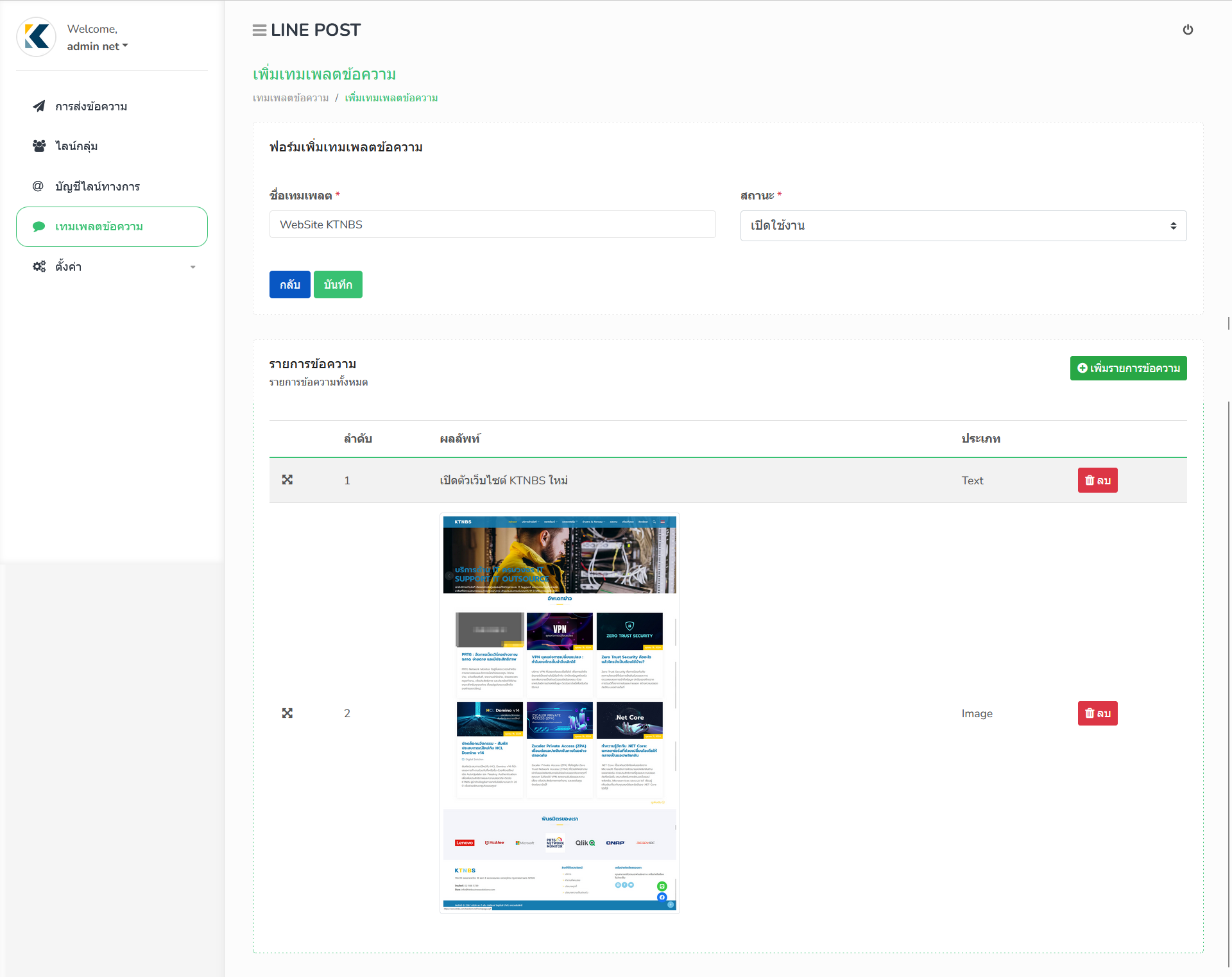Click the ลำดับ column header
Screen dimensions: 1232x977
click(358, 439)
